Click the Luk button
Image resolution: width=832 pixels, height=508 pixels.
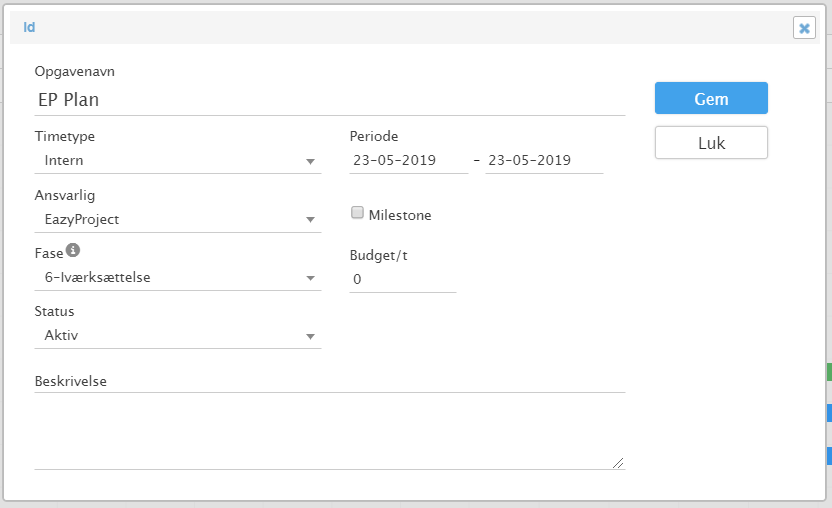point(711,142)
